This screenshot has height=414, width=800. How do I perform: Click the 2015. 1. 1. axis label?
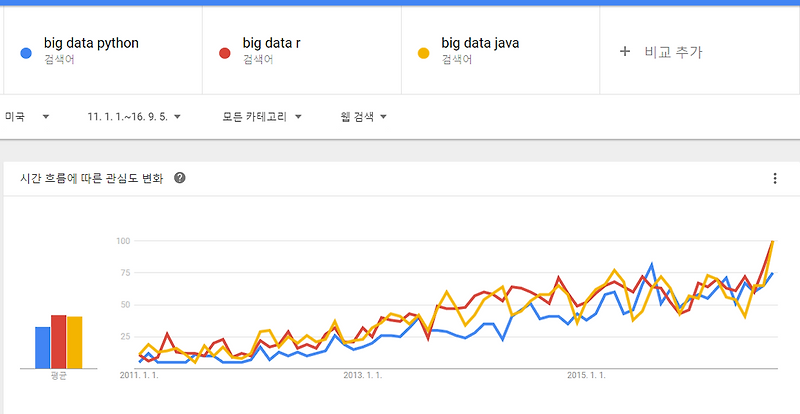tap(587, 376)
